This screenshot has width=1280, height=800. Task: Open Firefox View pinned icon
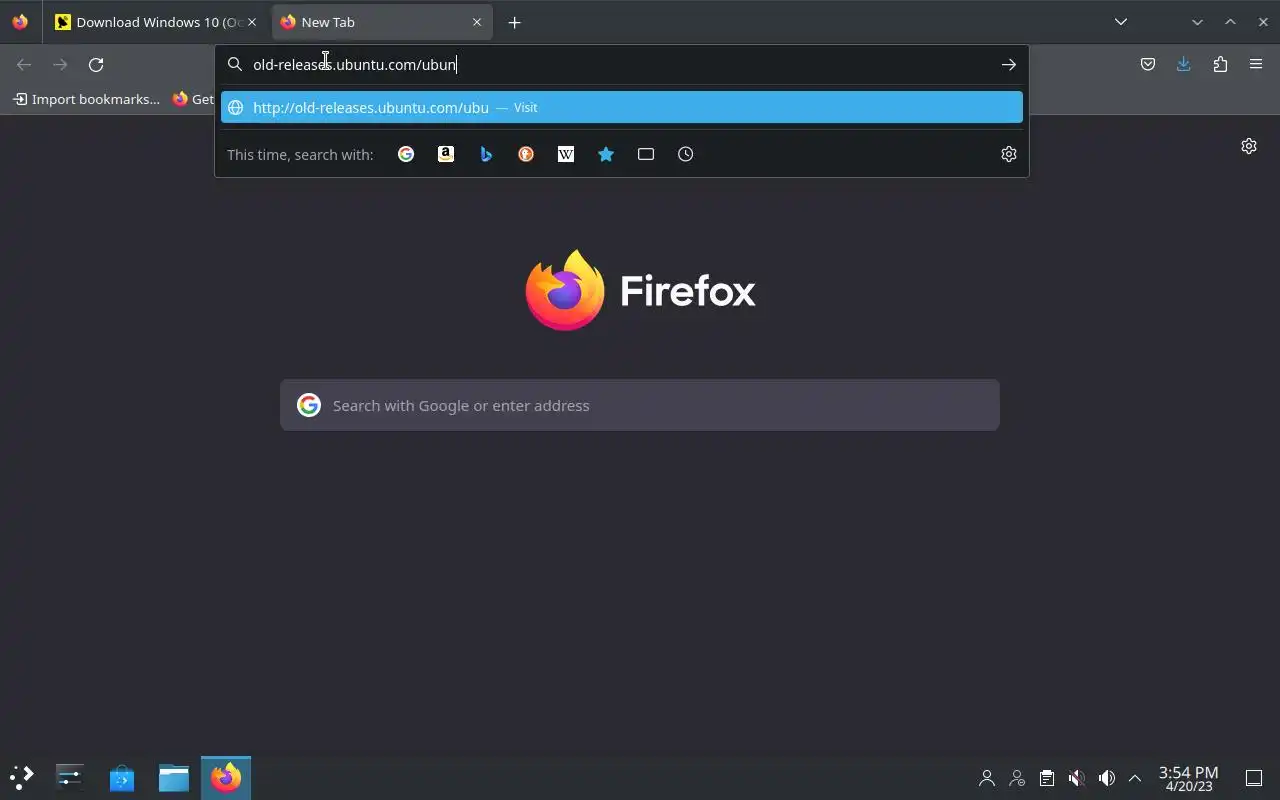coord(20,22)
